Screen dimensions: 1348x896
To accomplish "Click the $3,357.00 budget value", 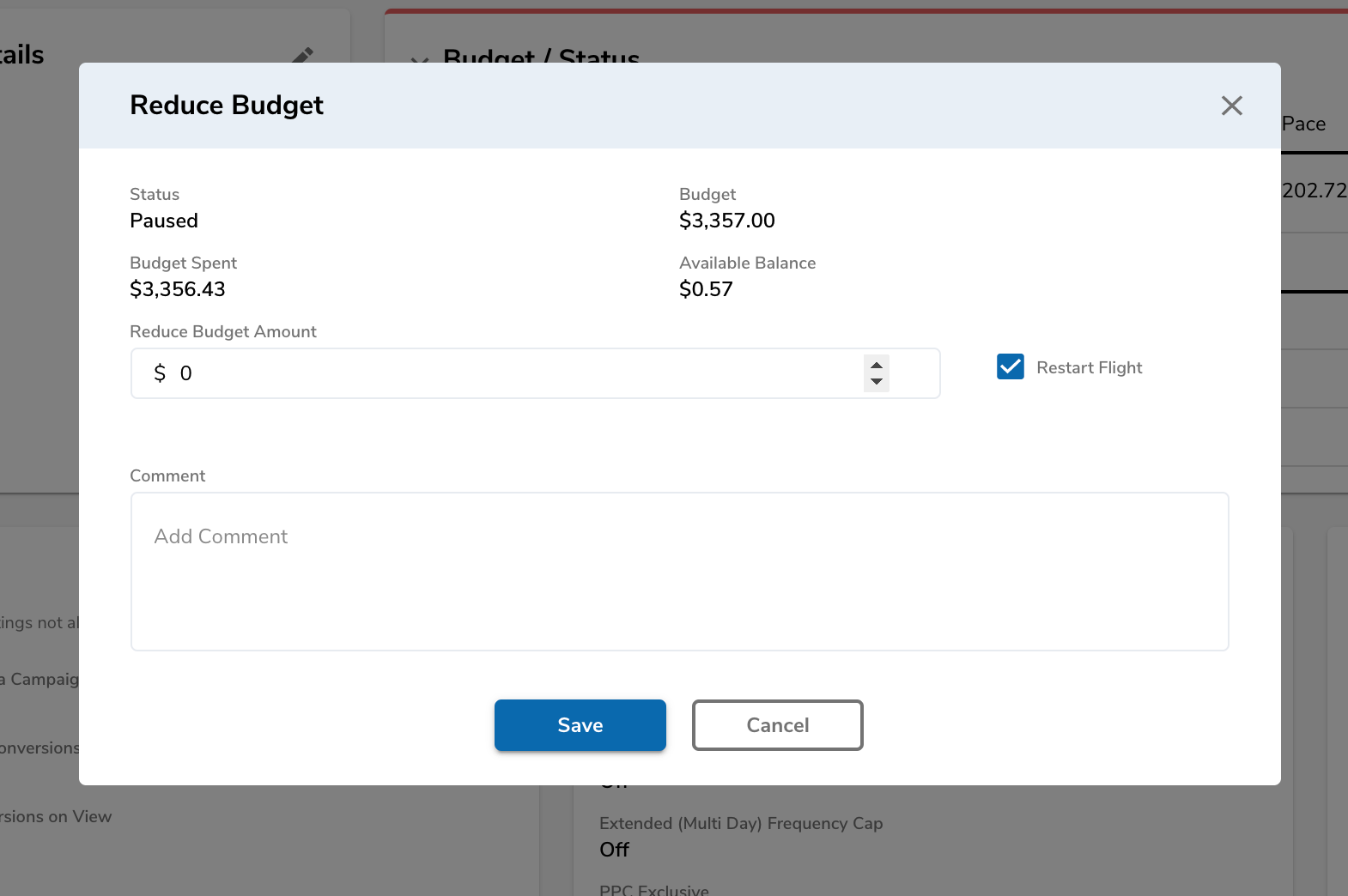I will (x=726, y=221).
